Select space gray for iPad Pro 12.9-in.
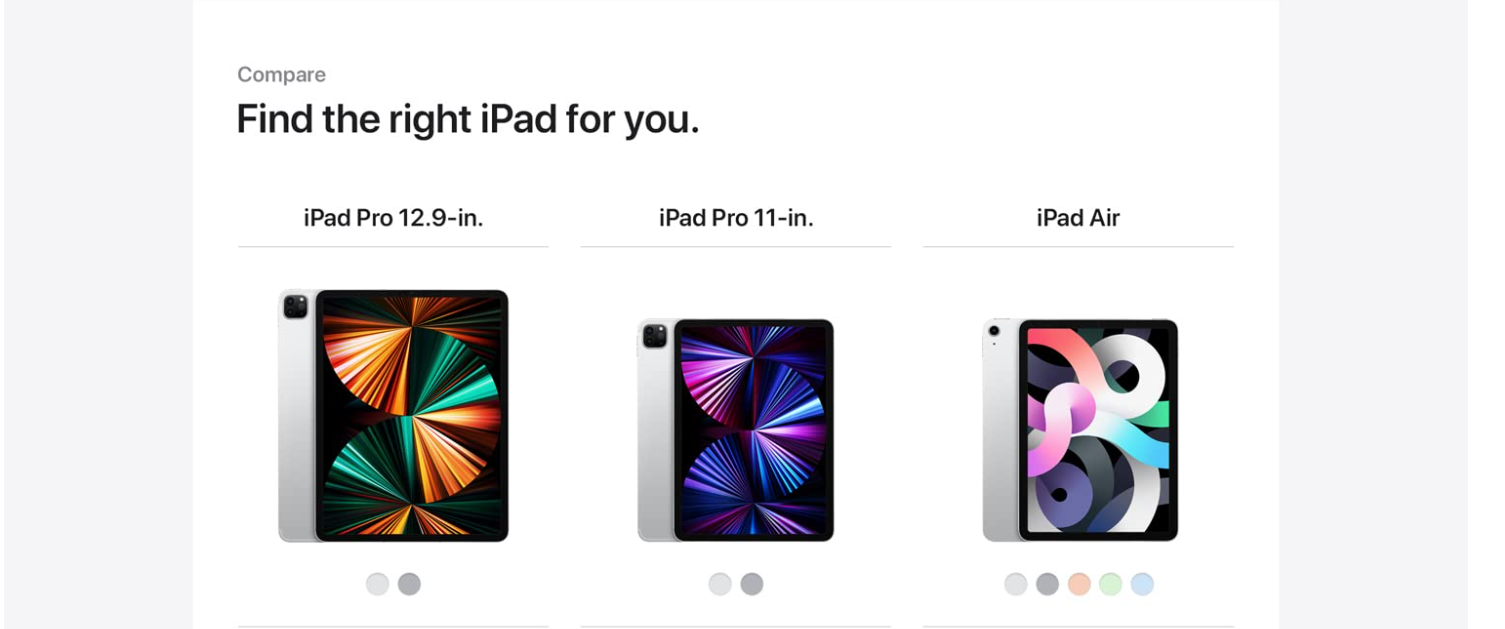1505x629 pixels. pyautogui.click(x=409, y=584)
